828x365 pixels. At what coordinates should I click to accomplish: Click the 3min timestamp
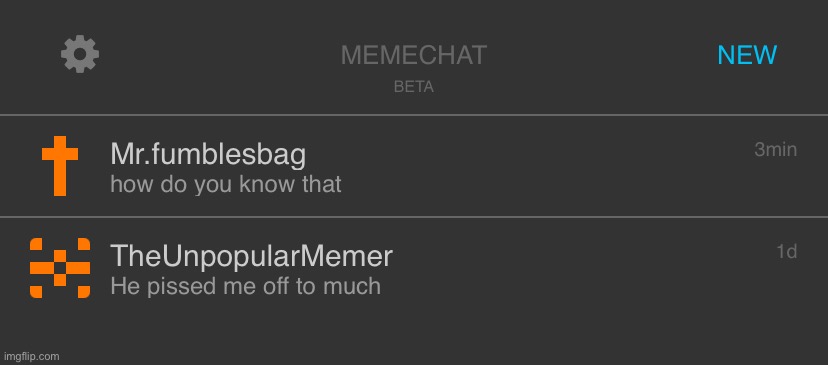coord(775,149)
